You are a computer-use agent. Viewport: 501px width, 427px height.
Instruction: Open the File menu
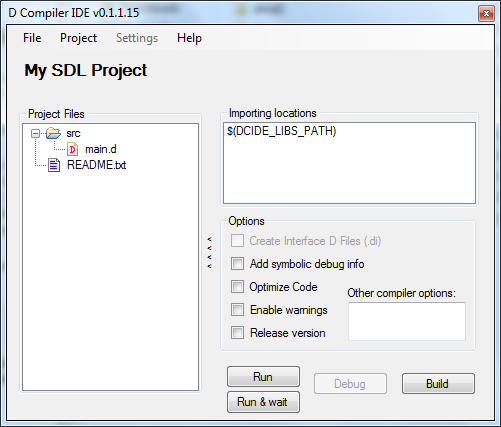coord(32,38)
